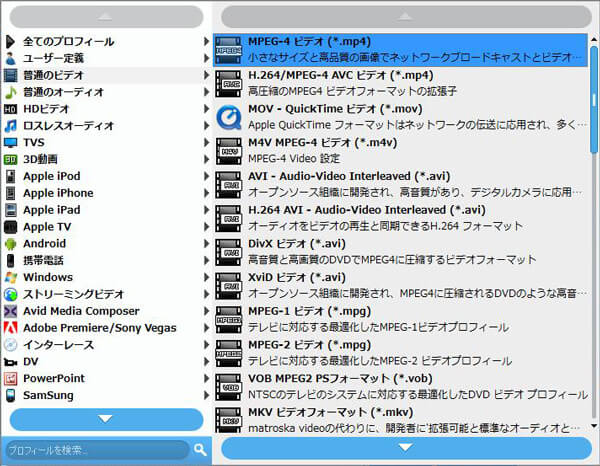
Task: Click the 携帯電話 phone icon
Action: coord(10,261)
